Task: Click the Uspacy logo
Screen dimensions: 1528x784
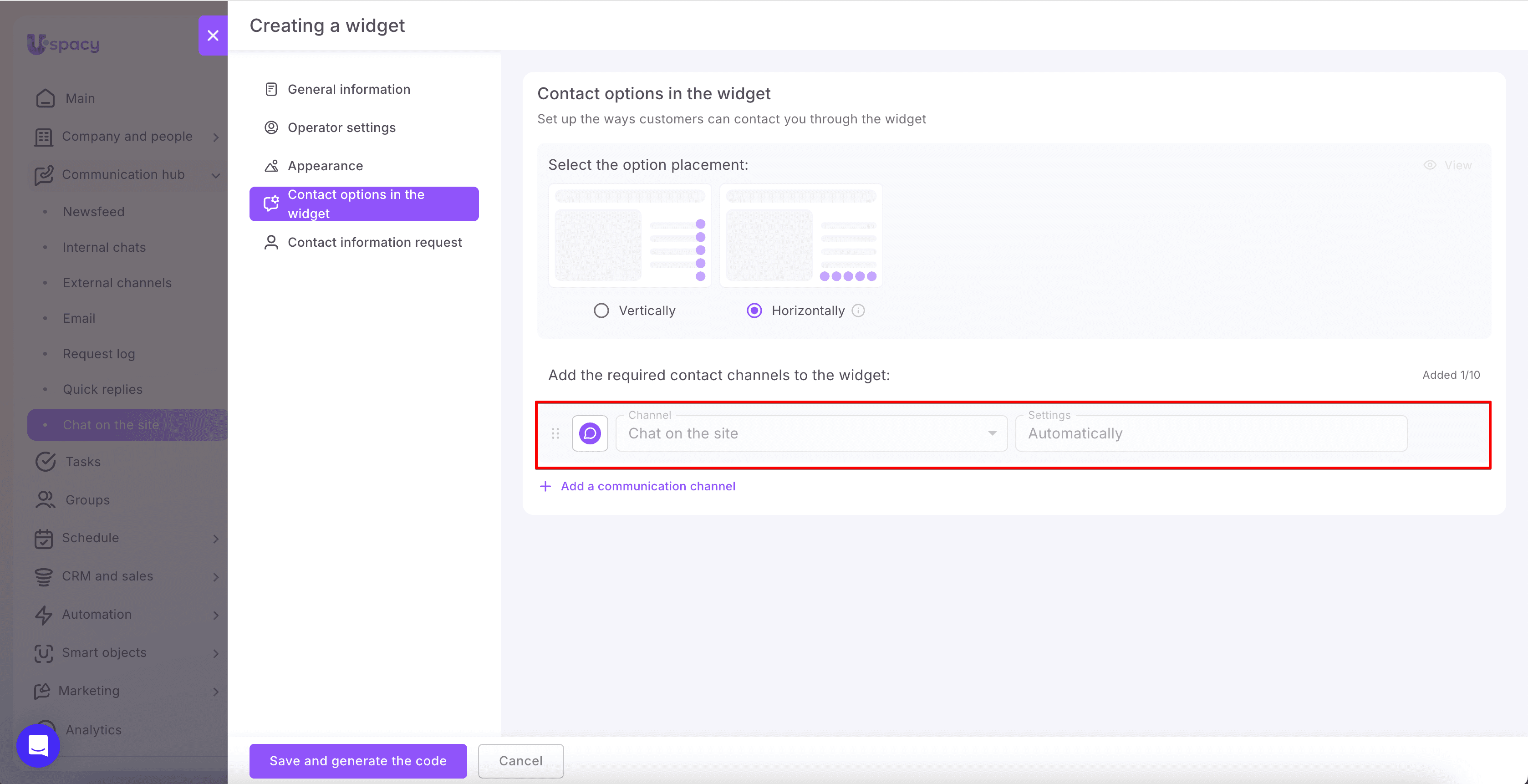Action: pos(63,44)
